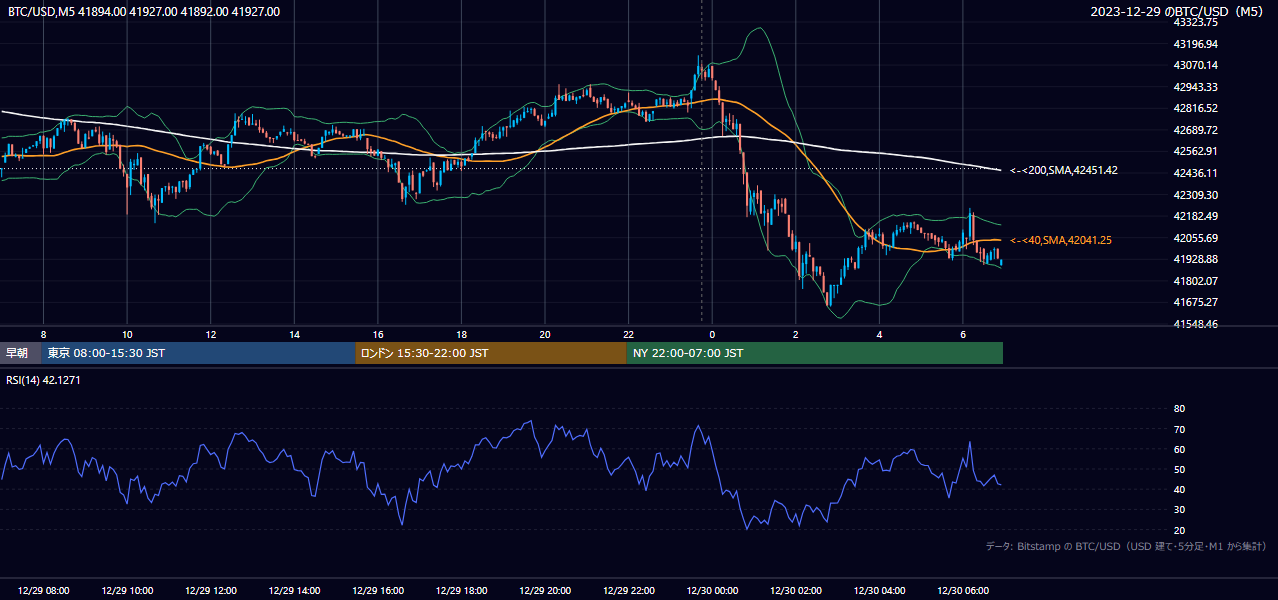Click the 12/30 02:00 timestamp
The width and height of the screenshot is (1278, 600).
point(795,591)
